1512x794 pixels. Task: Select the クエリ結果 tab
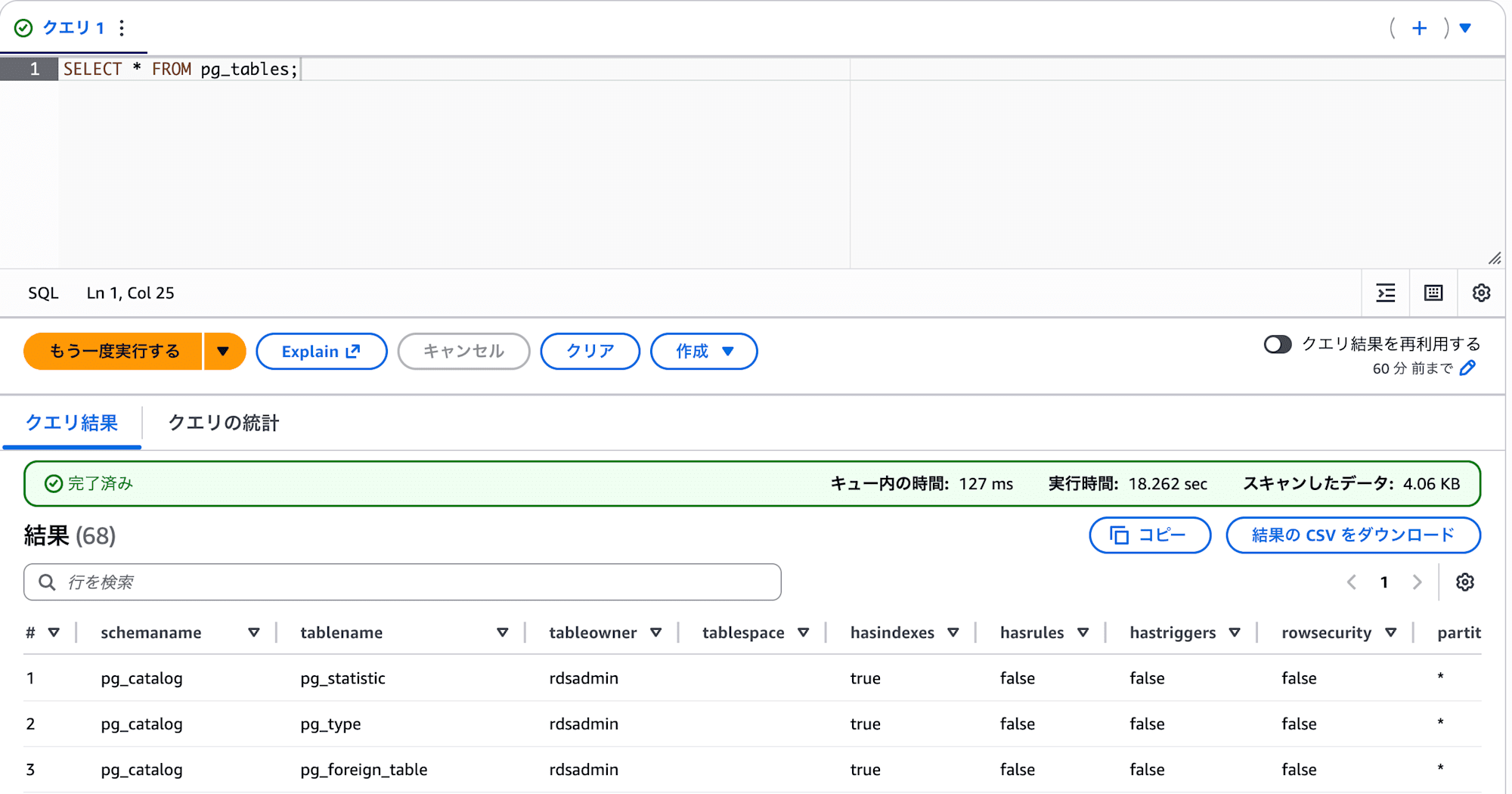pyautogui.click(x=72, y=423)
